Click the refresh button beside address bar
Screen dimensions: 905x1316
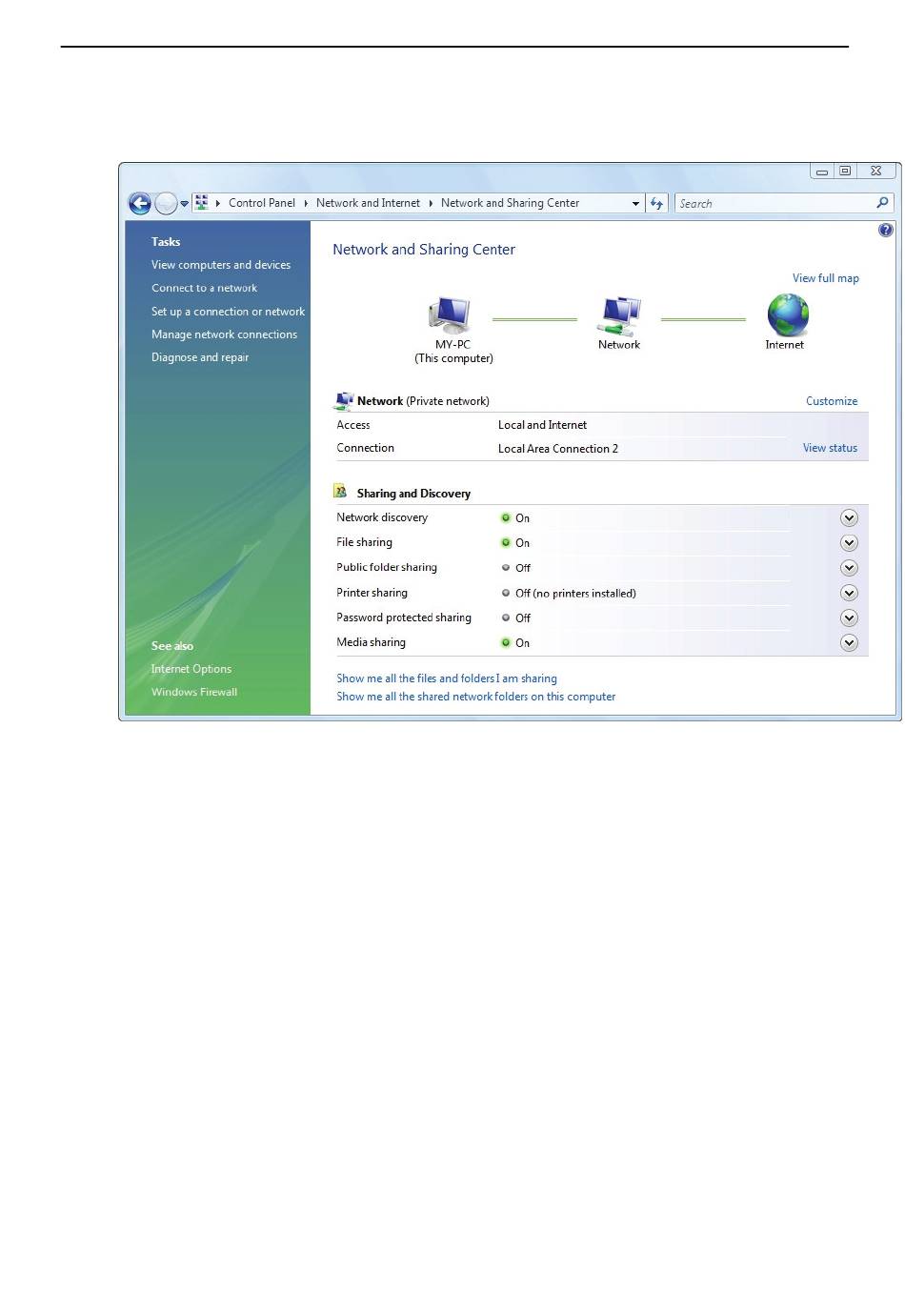tap(656, 203)
